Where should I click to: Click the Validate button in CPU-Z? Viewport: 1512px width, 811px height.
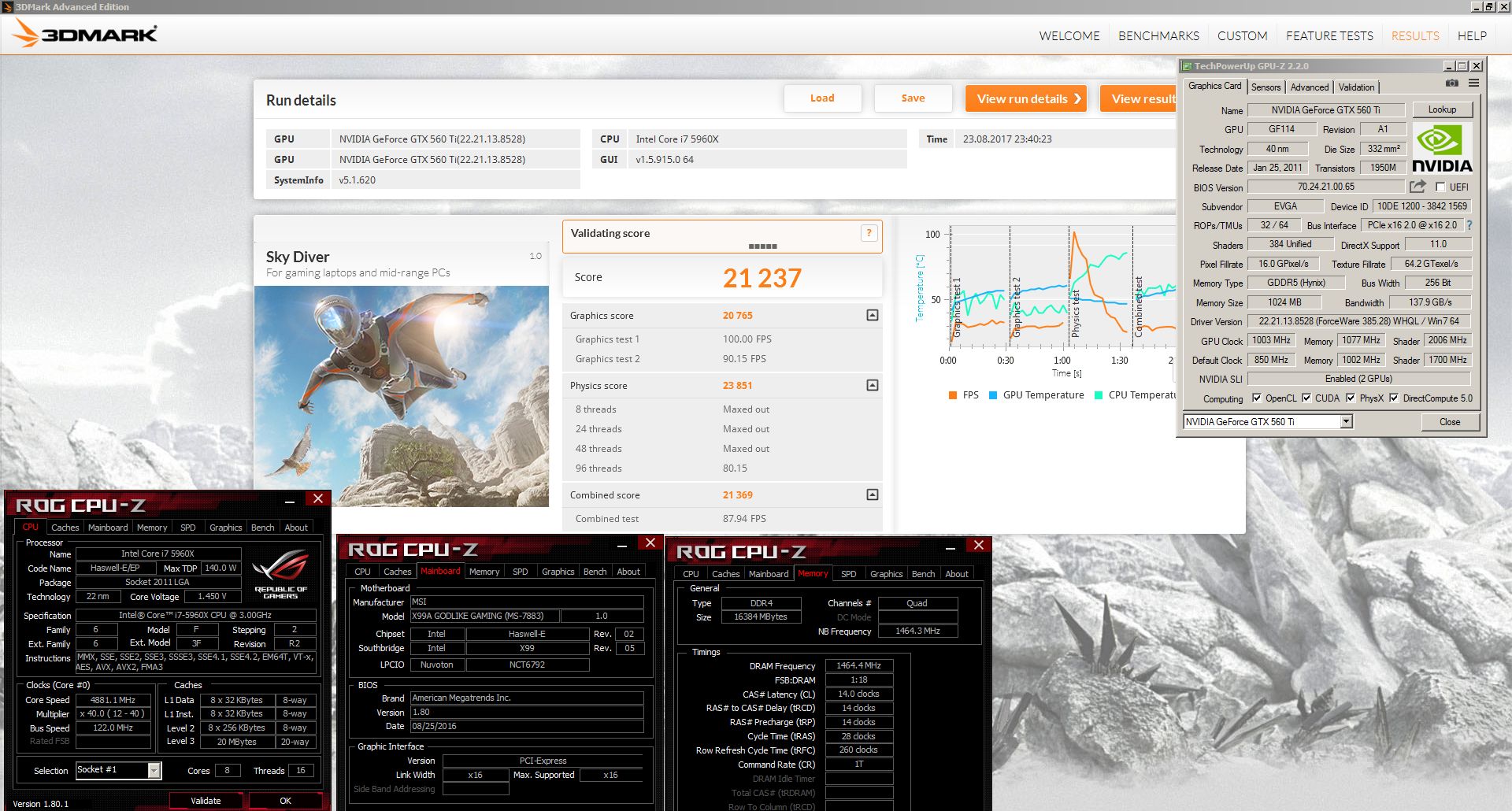[206, 801]
